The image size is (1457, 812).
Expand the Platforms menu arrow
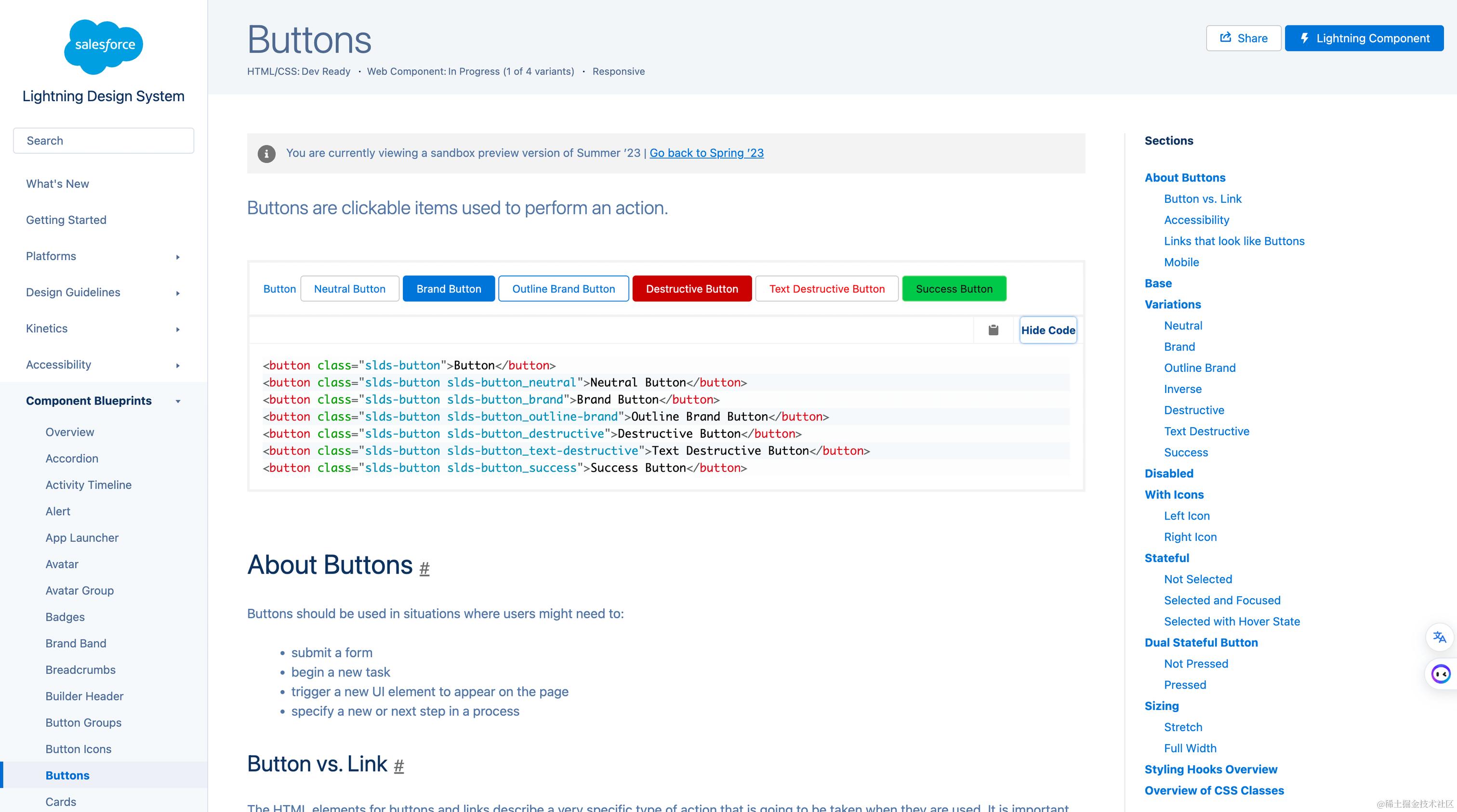[x=178, y=257]
